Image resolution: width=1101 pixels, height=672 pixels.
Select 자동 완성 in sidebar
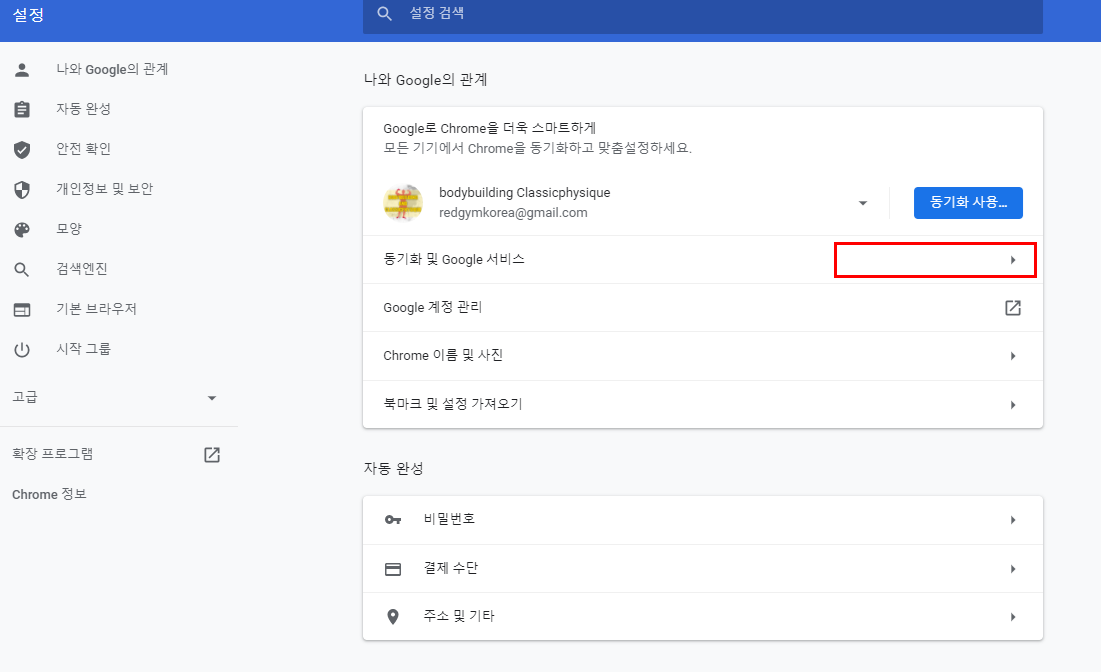(84, 109)
